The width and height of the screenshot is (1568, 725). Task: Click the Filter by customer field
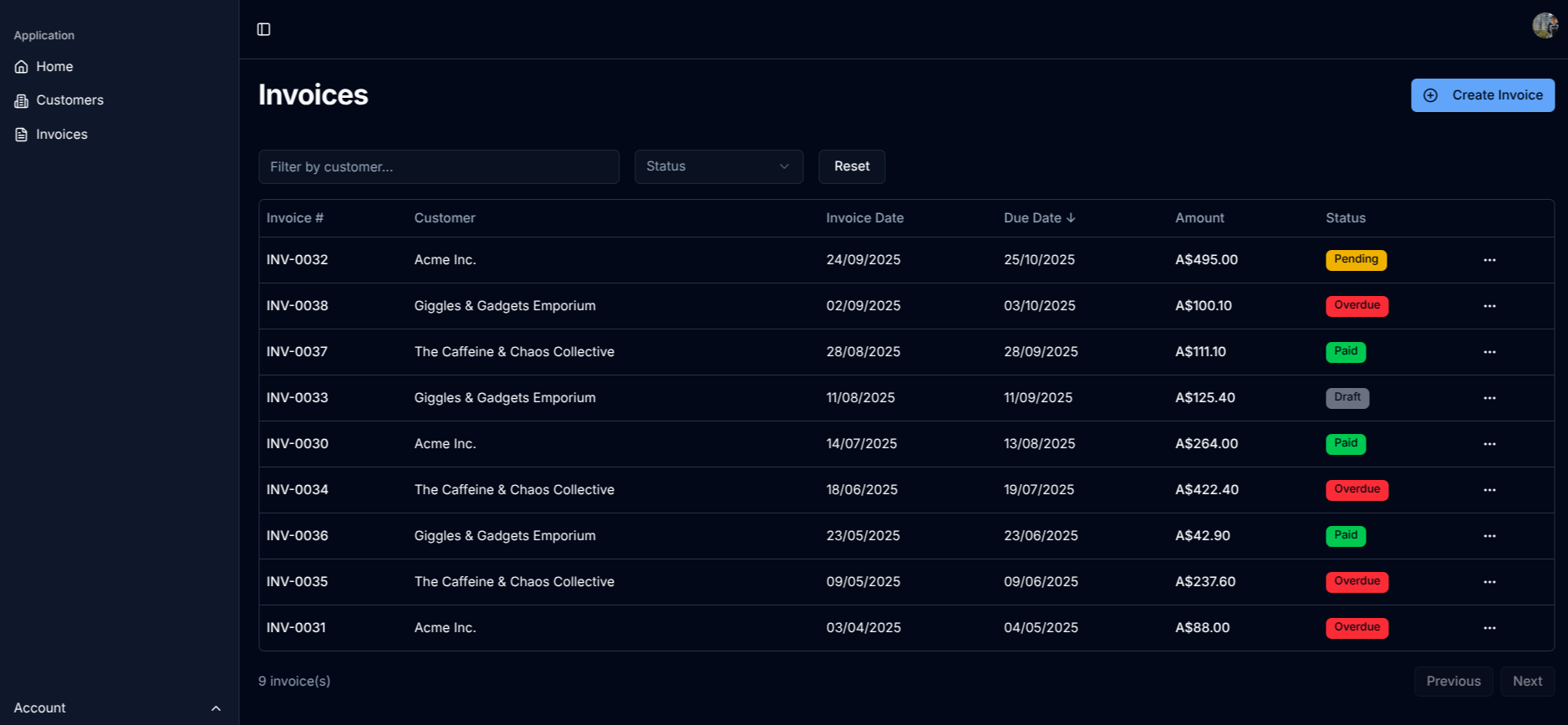click(x=438, y=167)
